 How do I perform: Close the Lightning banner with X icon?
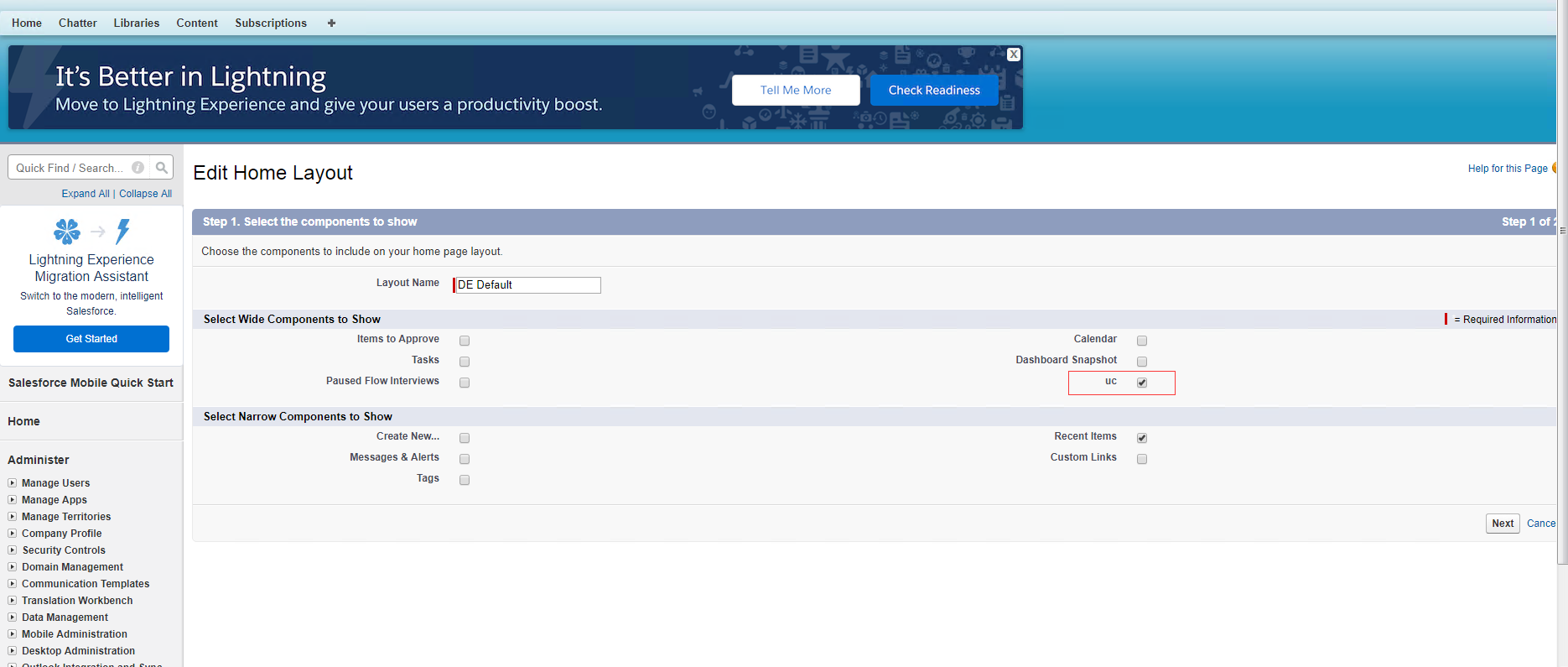click(1014, 55)
